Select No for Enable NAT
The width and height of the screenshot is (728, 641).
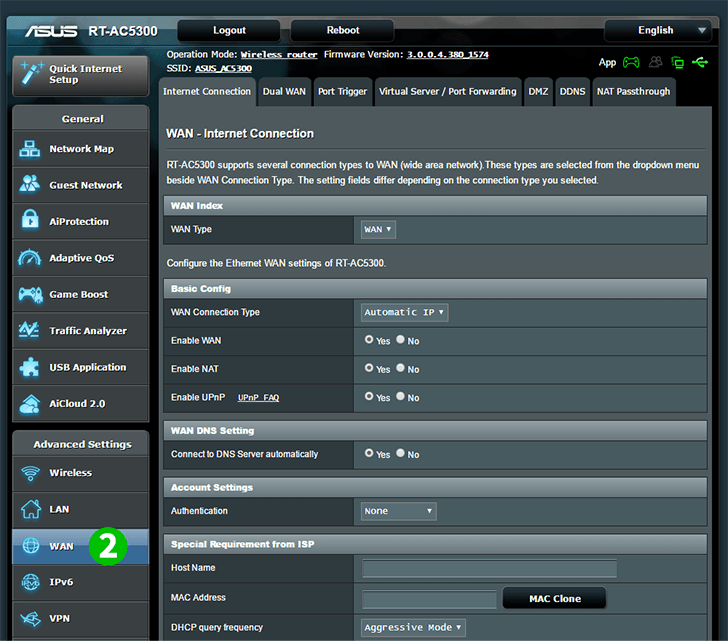click(400, 368)
